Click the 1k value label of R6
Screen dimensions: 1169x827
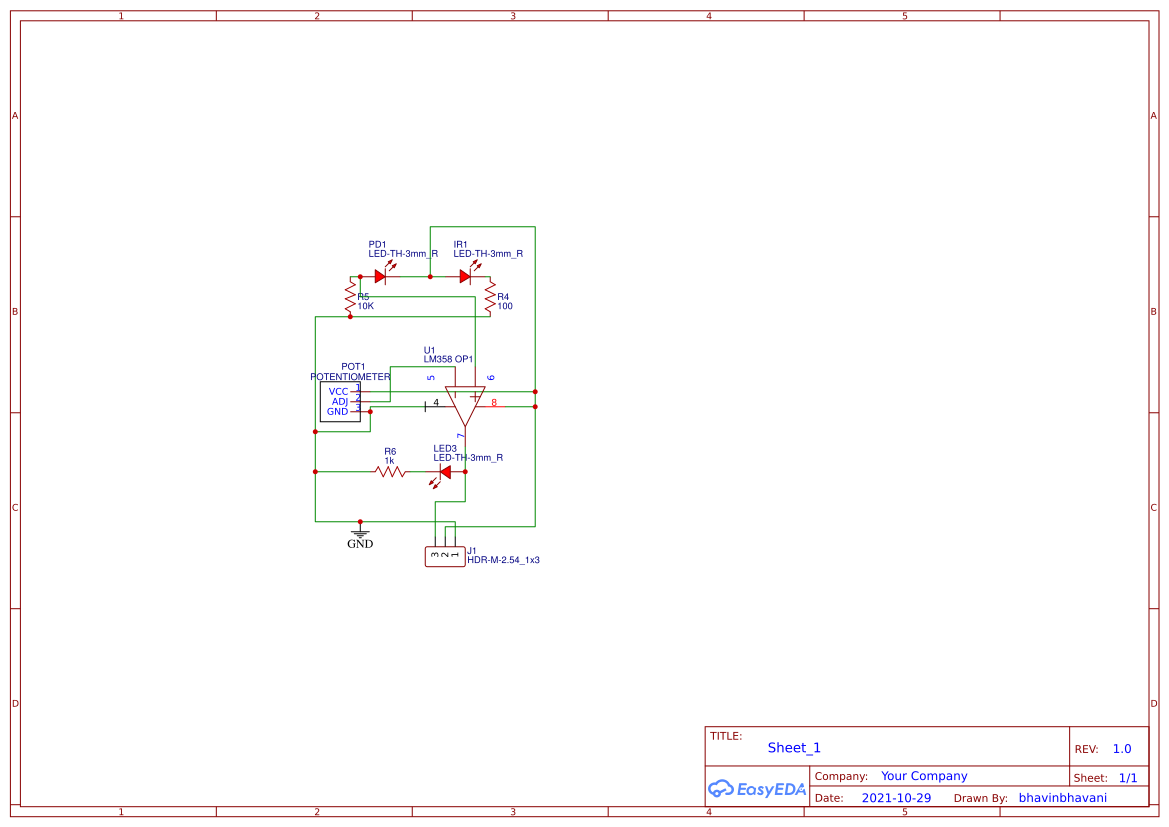pyautogui.click(x=390, y=461)
